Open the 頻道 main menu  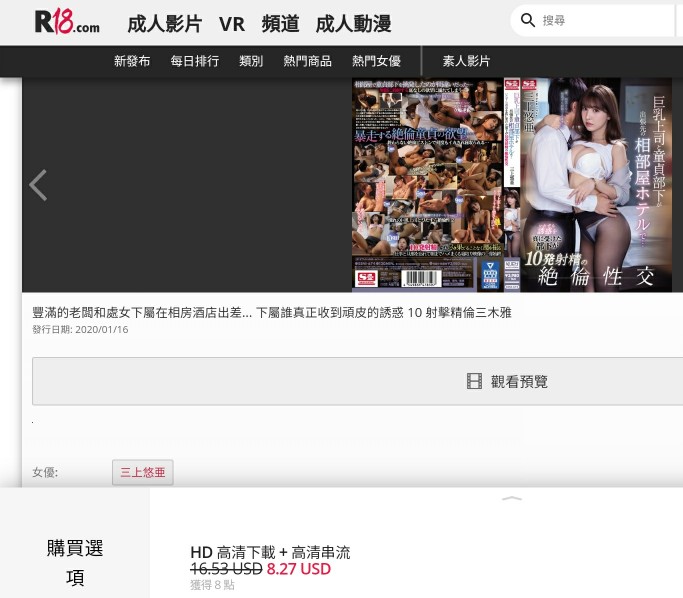coord(280,24)
